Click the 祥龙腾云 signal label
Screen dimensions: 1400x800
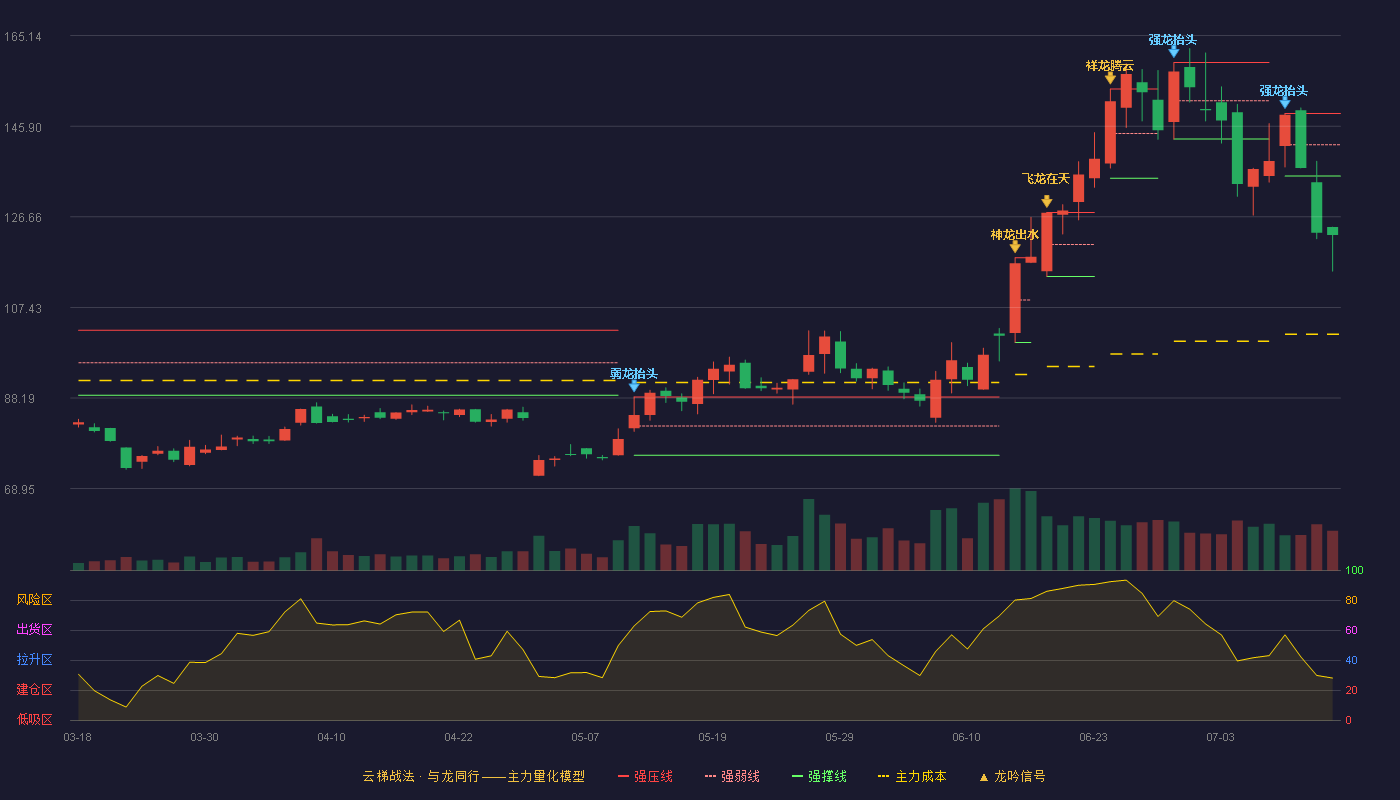pyautogui.click(x=1110, y=66)
